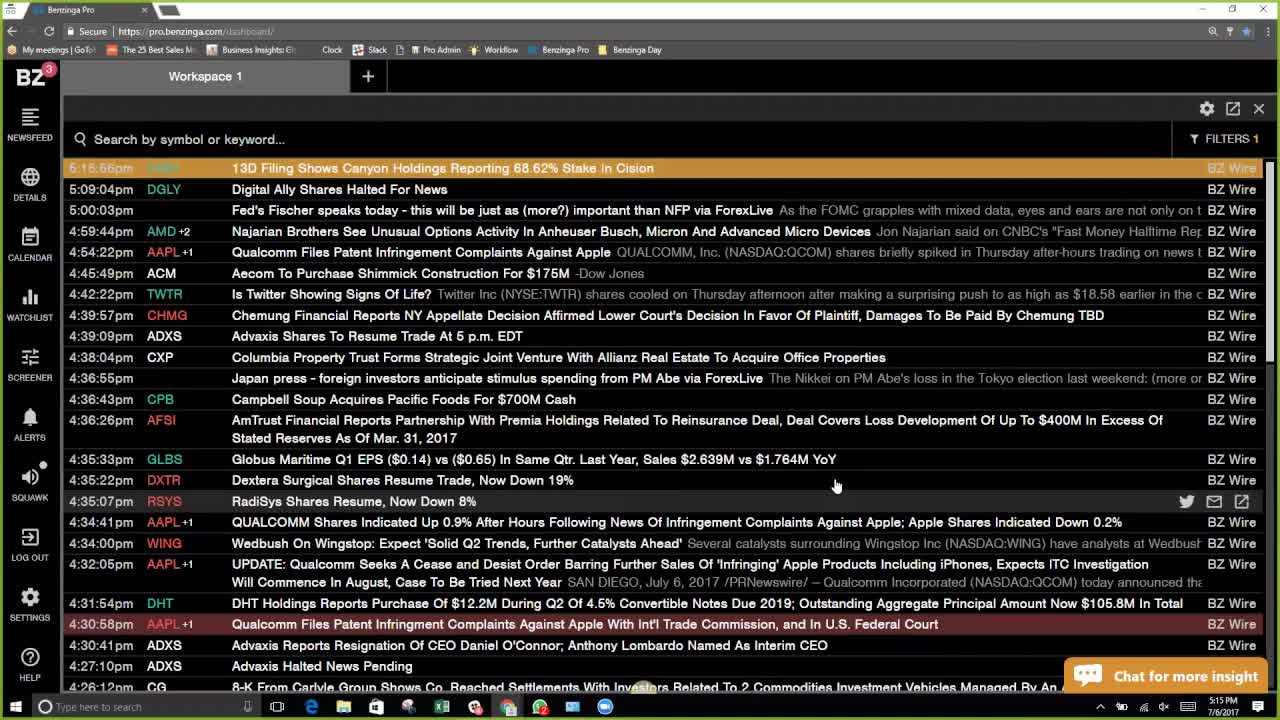Open File Explorer from the taskbar
The width and height of the screenshot is (1280, 720).
click(x=343, y=707)
